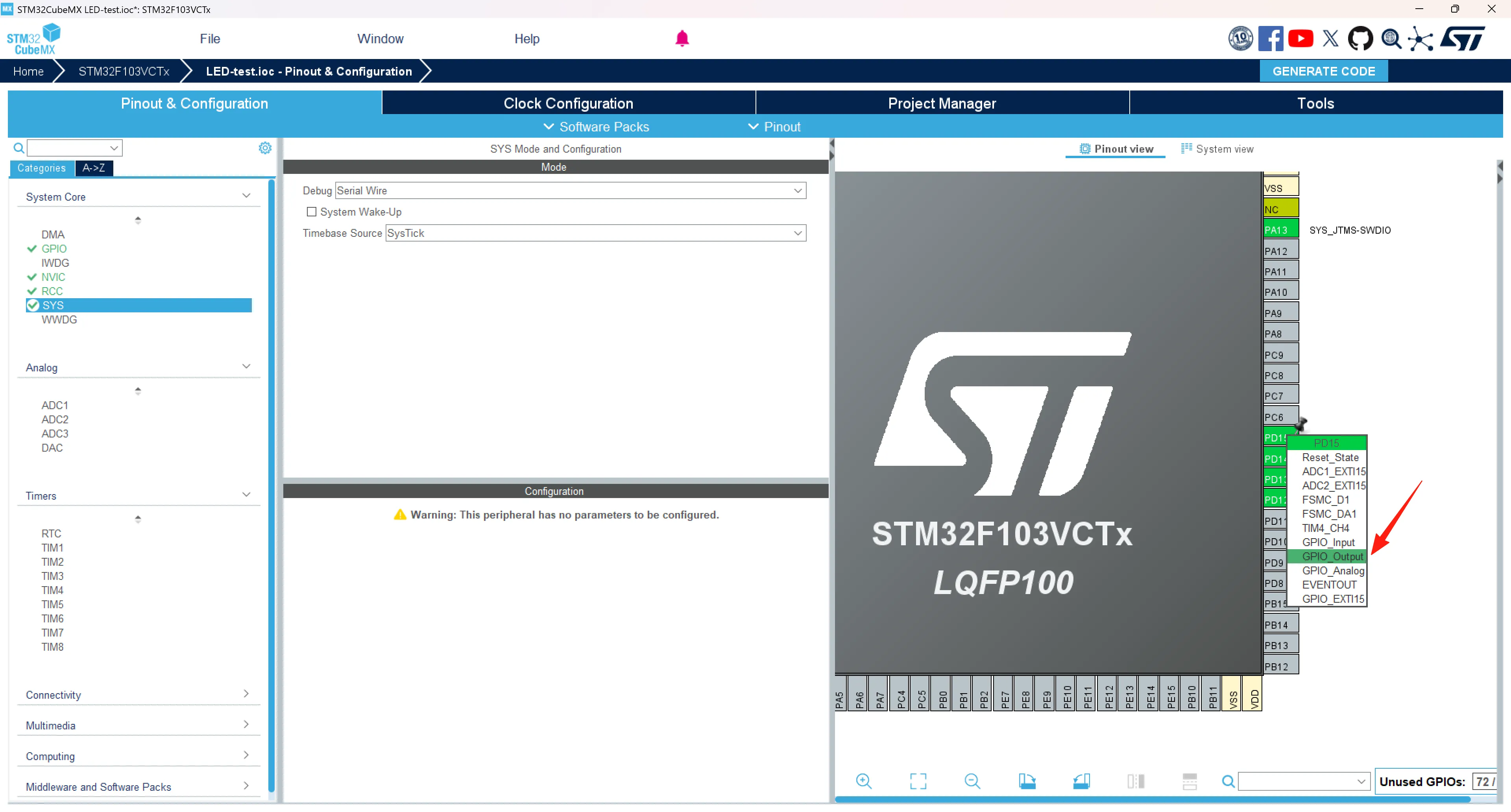Open the YouTube icon link
This screenshot has height=812, width=1511.
tap(1300, 39)
